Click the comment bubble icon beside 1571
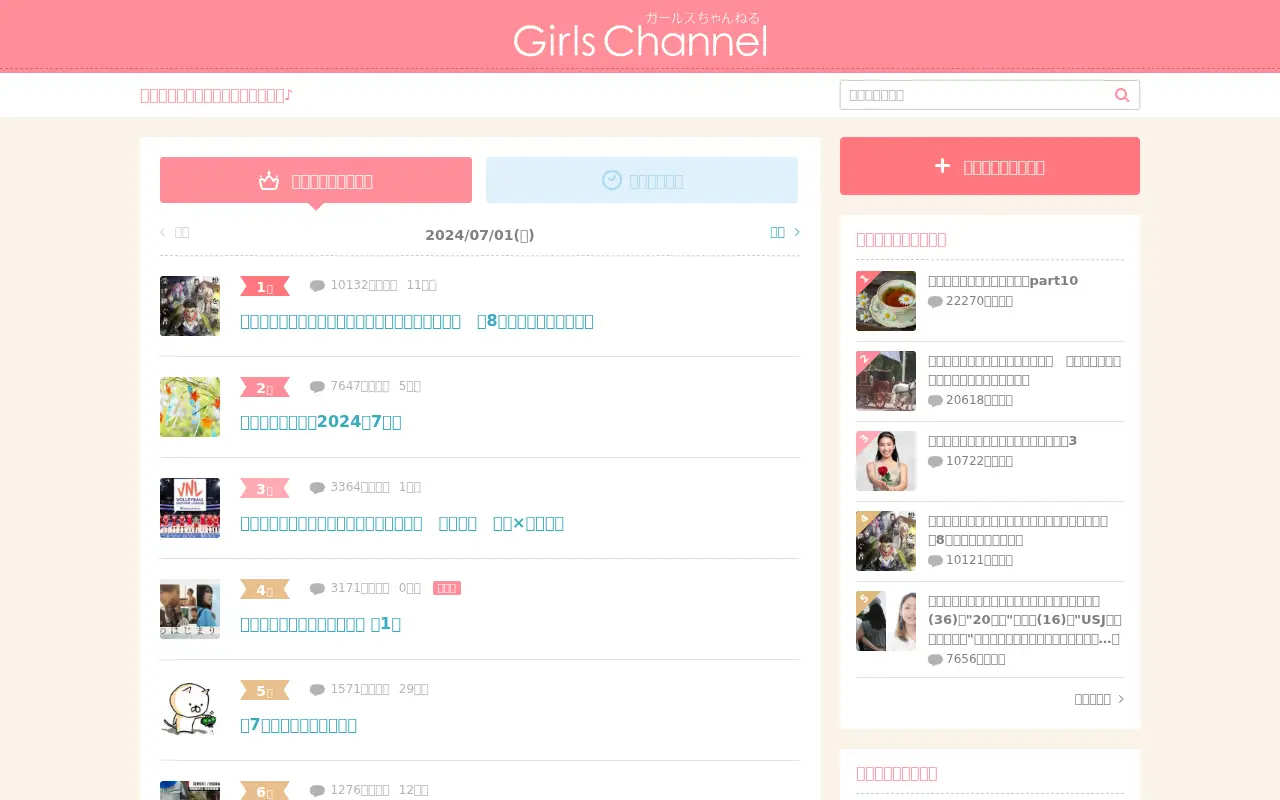The image size is (1280, 800). coord(317,690)
